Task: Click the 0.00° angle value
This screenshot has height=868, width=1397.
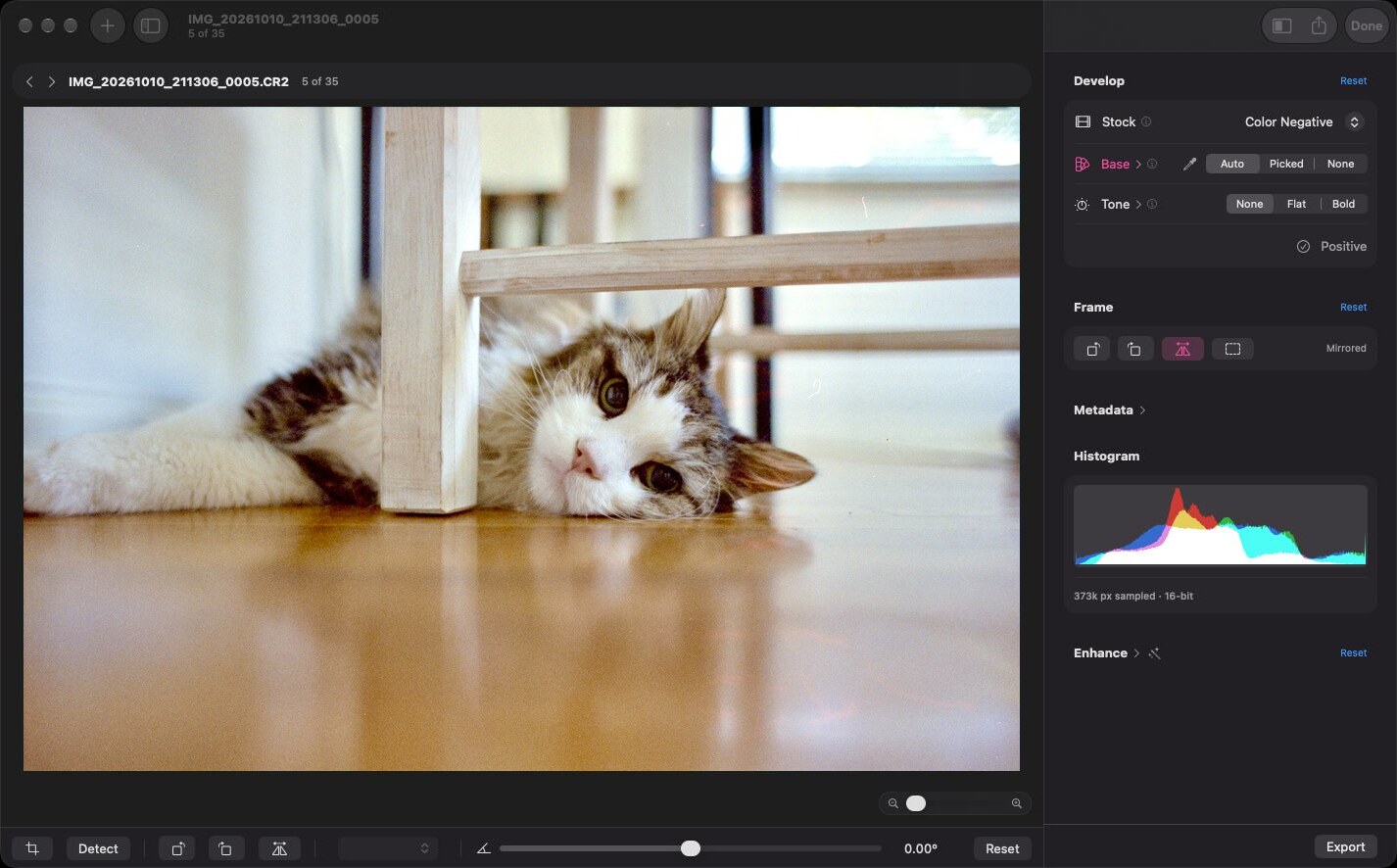Action: click(x=921, y=848)
